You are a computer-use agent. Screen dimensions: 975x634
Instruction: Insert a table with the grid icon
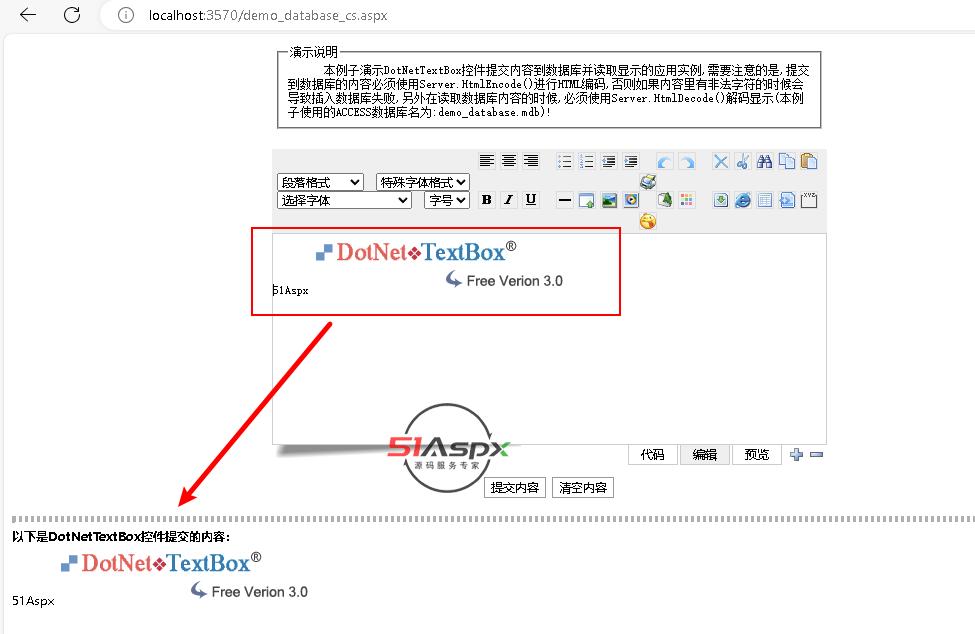point(765,200)
